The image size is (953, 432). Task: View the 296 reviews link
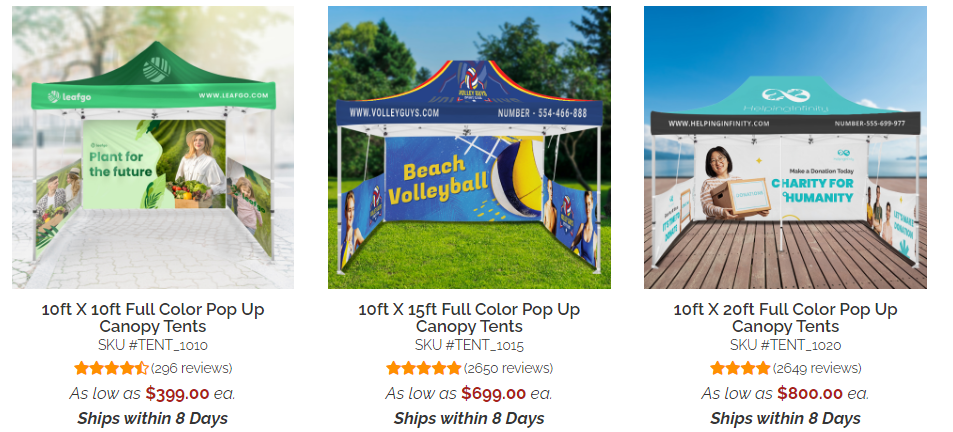[191, 368]
